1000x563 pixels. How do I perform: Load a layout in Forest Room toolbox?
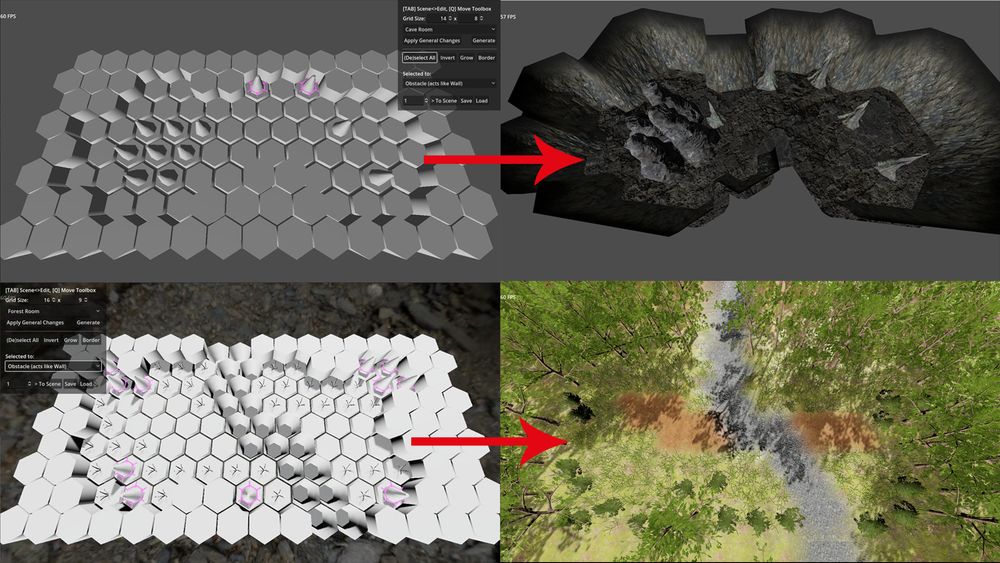pyautogui.click(x=86, y=384)
